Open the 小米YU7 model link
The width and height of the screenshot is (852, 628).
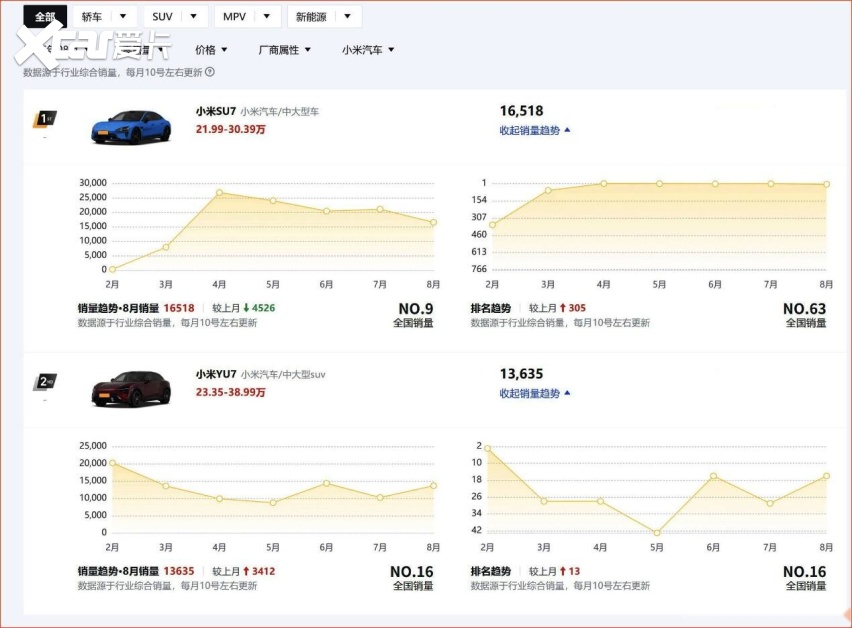[216, 374]
